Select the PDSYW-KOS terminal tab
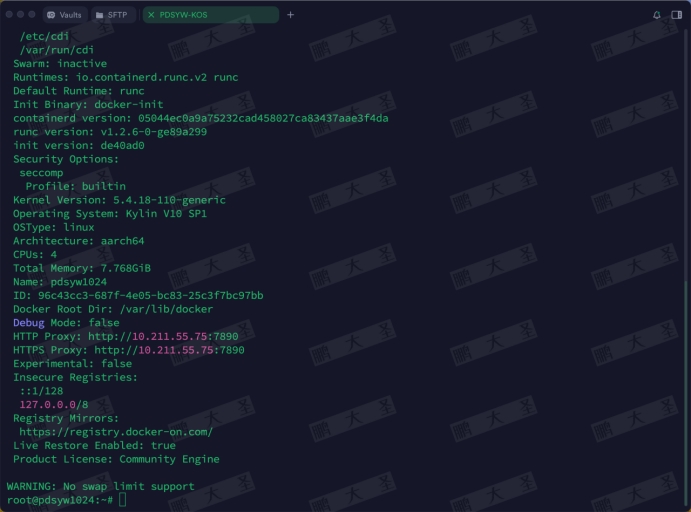The image size is (691, 512). coord(211,15)
